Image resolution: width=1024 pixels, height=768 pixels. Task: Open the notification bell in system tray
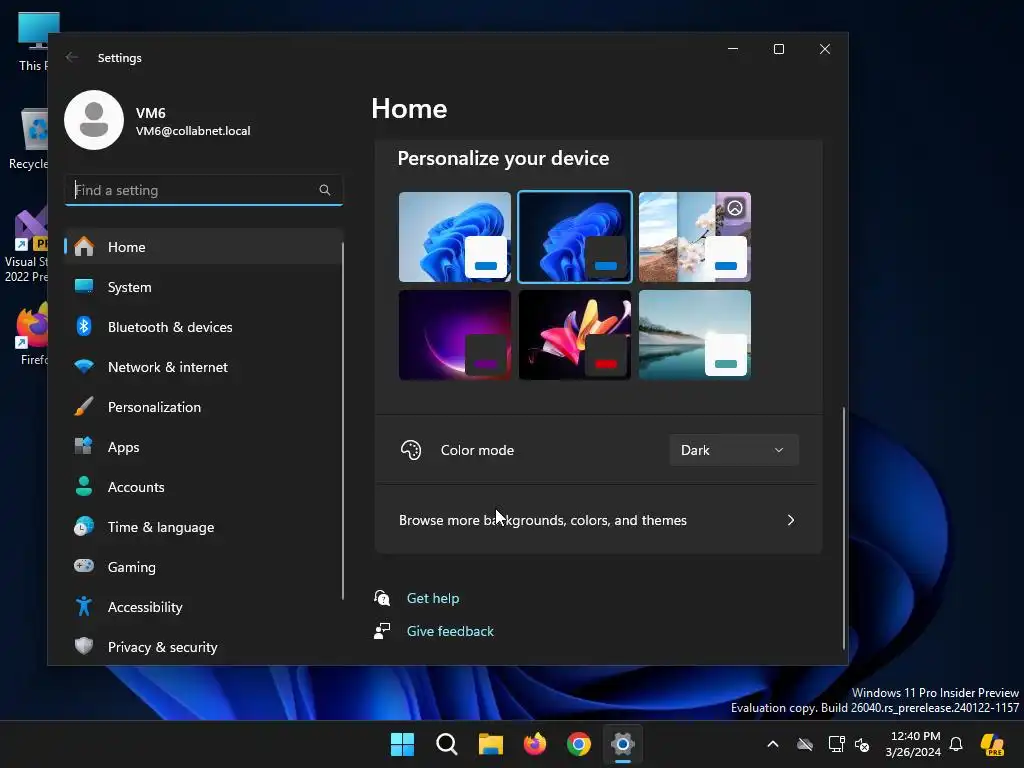(956, 744)
